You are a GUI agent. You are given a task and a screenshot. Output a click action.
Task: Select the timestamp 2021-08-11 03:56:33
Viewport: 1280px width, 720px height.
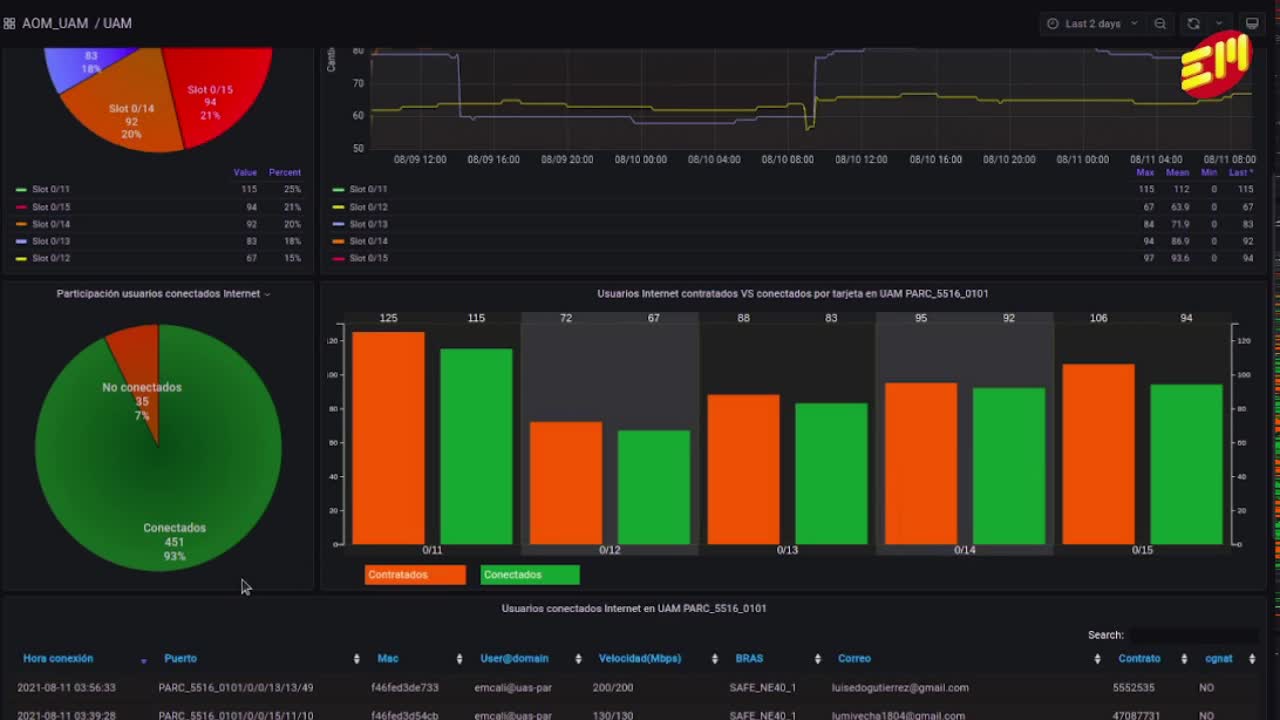66,688
